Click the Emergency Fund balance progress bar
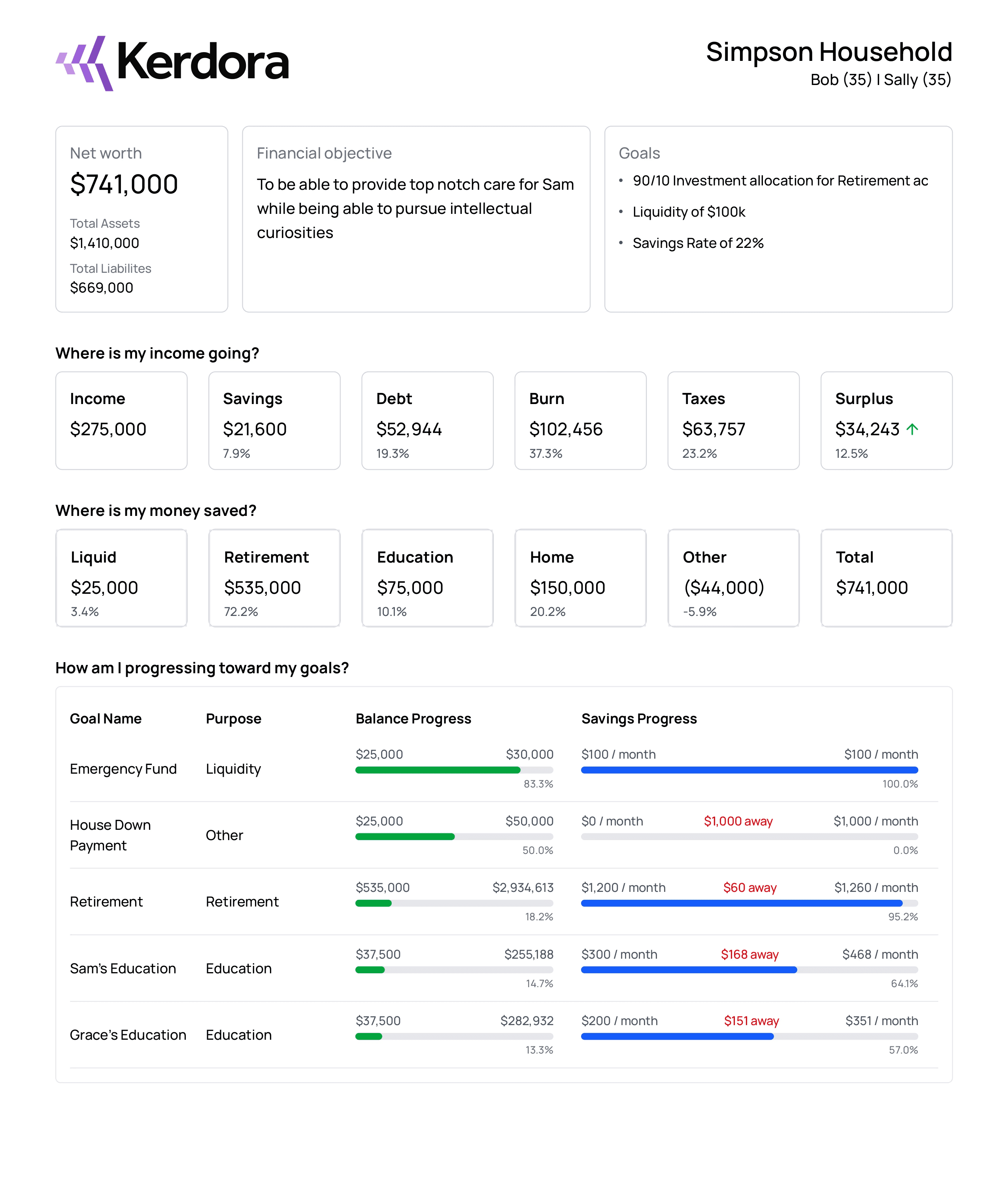This screenshot has width=1008, height=1186. 454,770
